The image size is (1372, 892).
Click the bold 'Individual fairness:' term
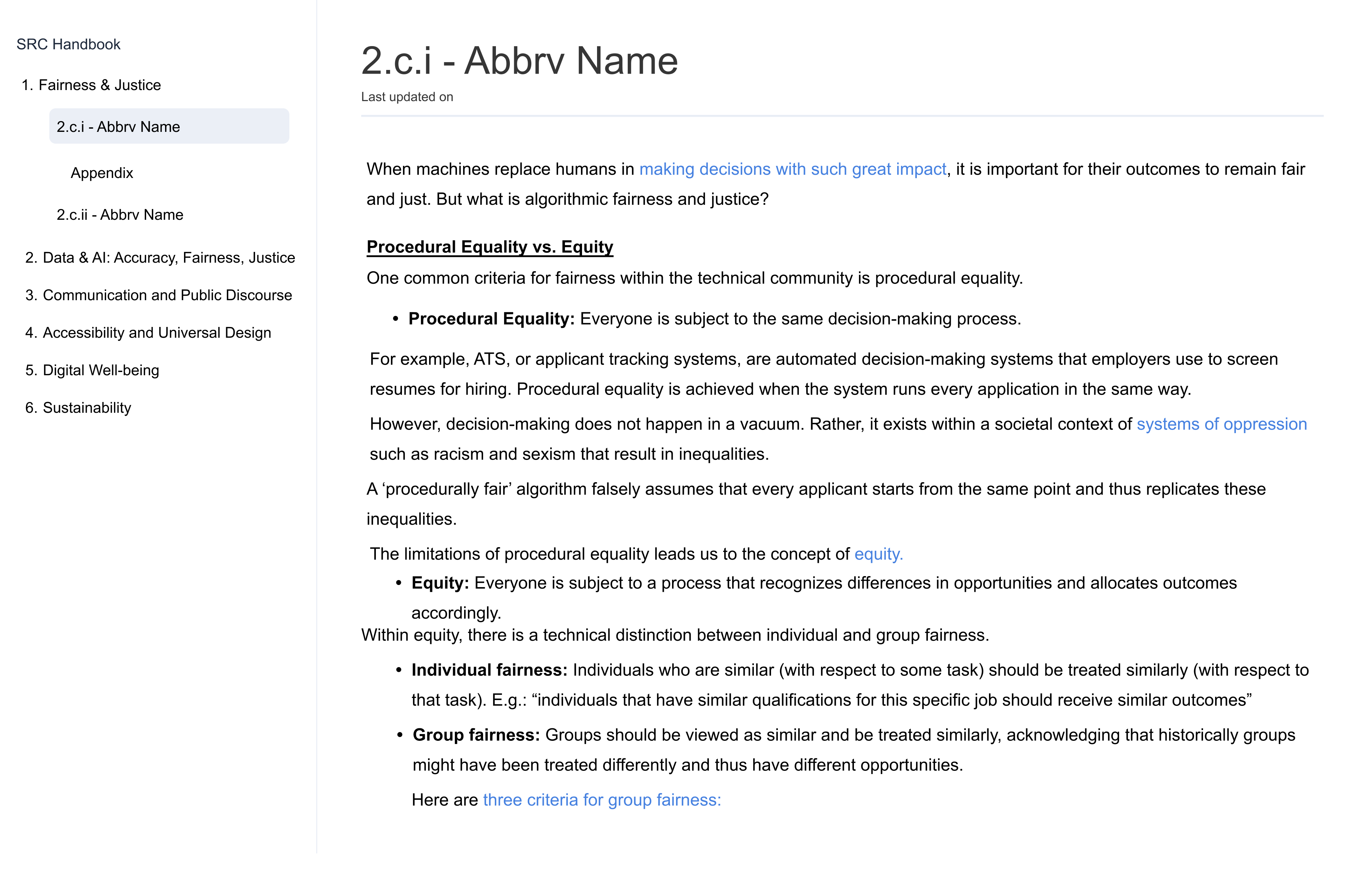489,670
